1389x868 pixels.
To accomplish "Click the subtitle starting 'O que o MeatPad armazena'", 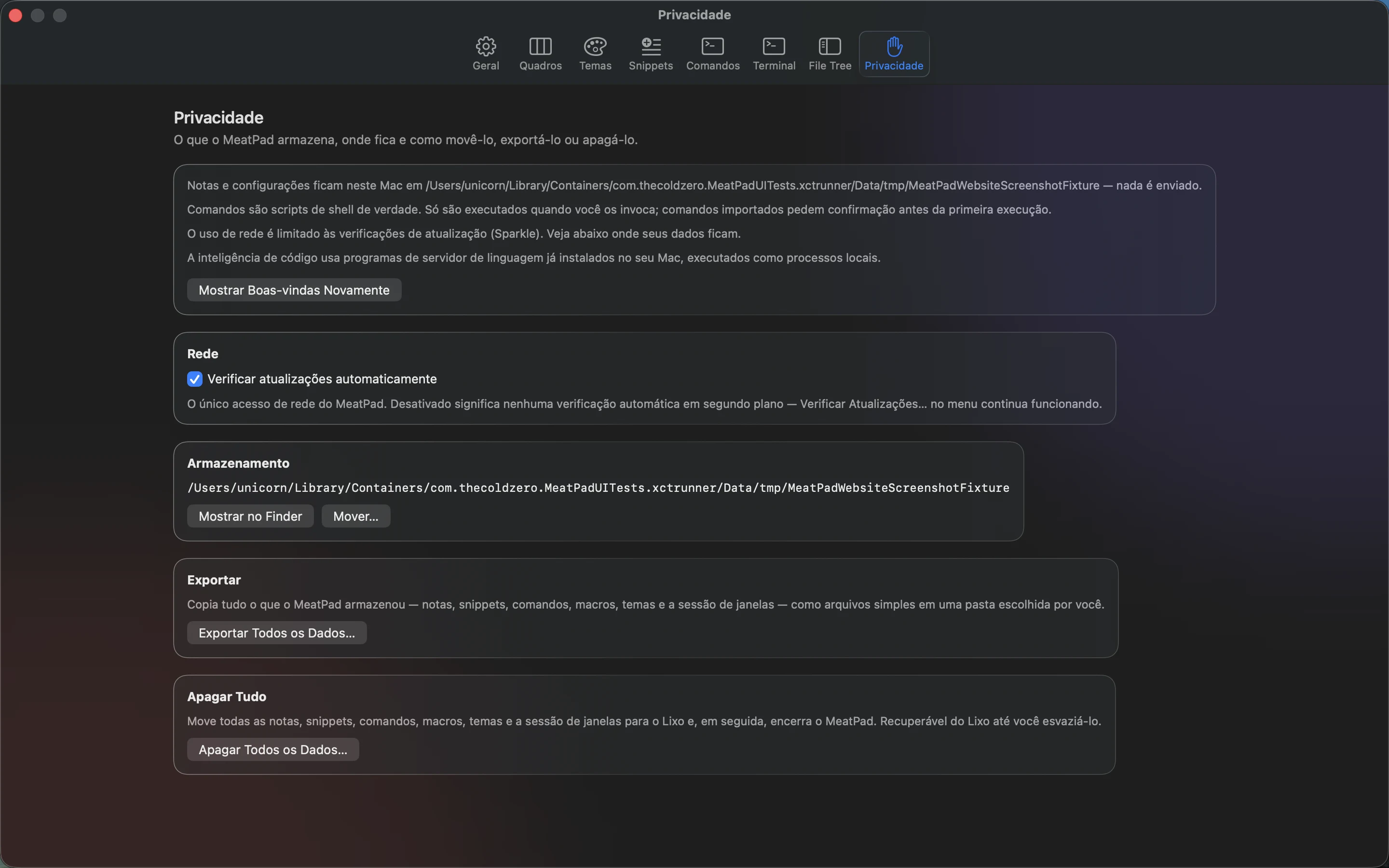I will coord(406,139).
